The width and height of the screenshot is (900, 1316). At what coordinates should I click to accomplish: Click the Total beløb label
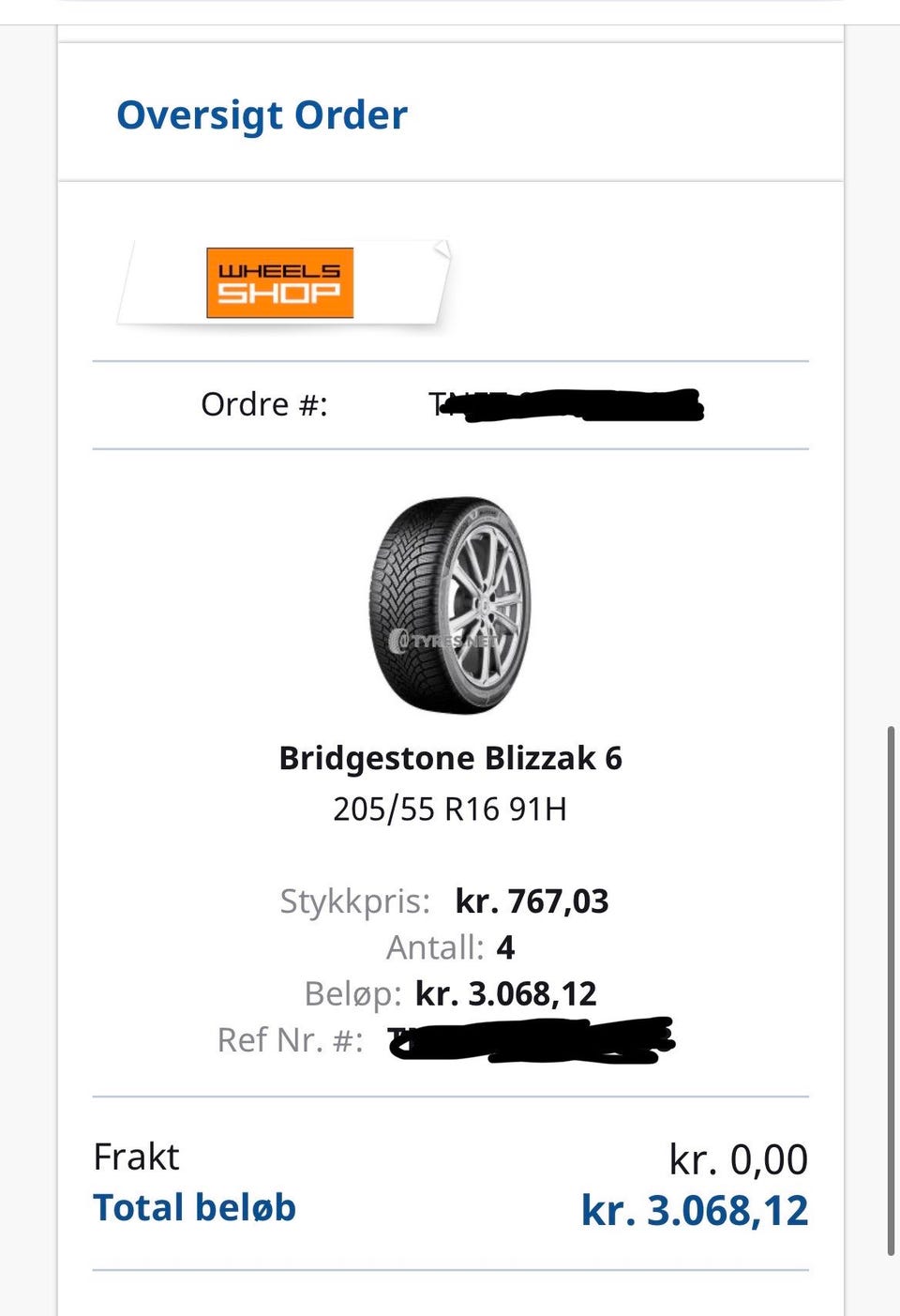pos(194,1207)
